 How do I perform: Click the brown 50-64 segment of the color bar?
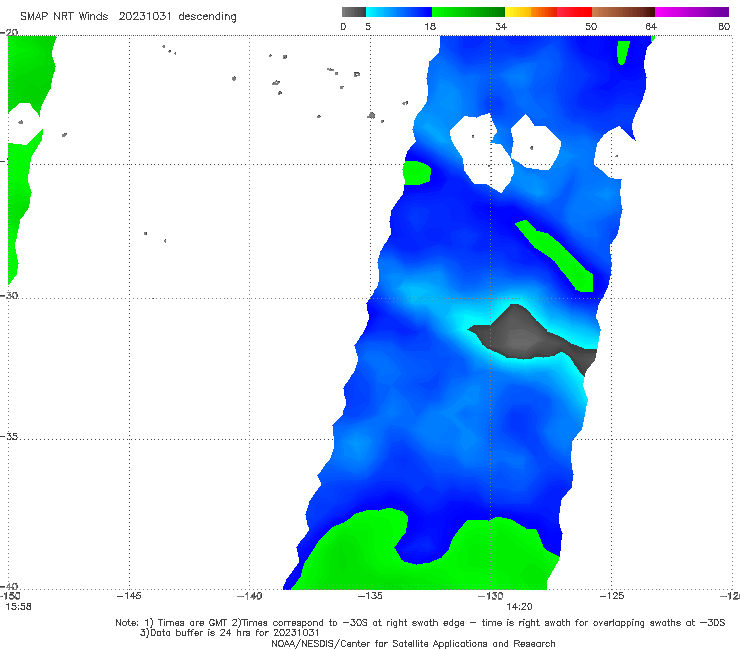pyautogui.click(x=623, y=12)
